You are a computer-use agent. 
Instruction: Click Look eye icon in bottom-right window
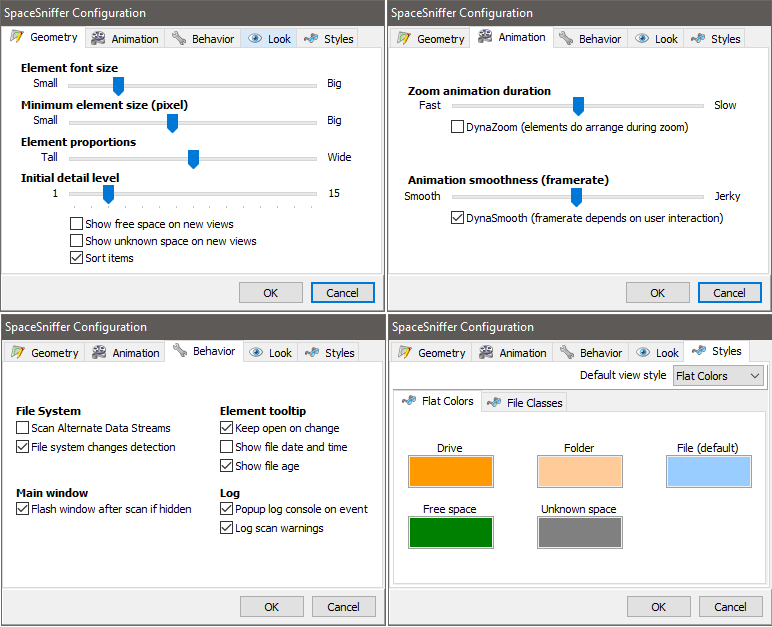(x=643, y=353)
